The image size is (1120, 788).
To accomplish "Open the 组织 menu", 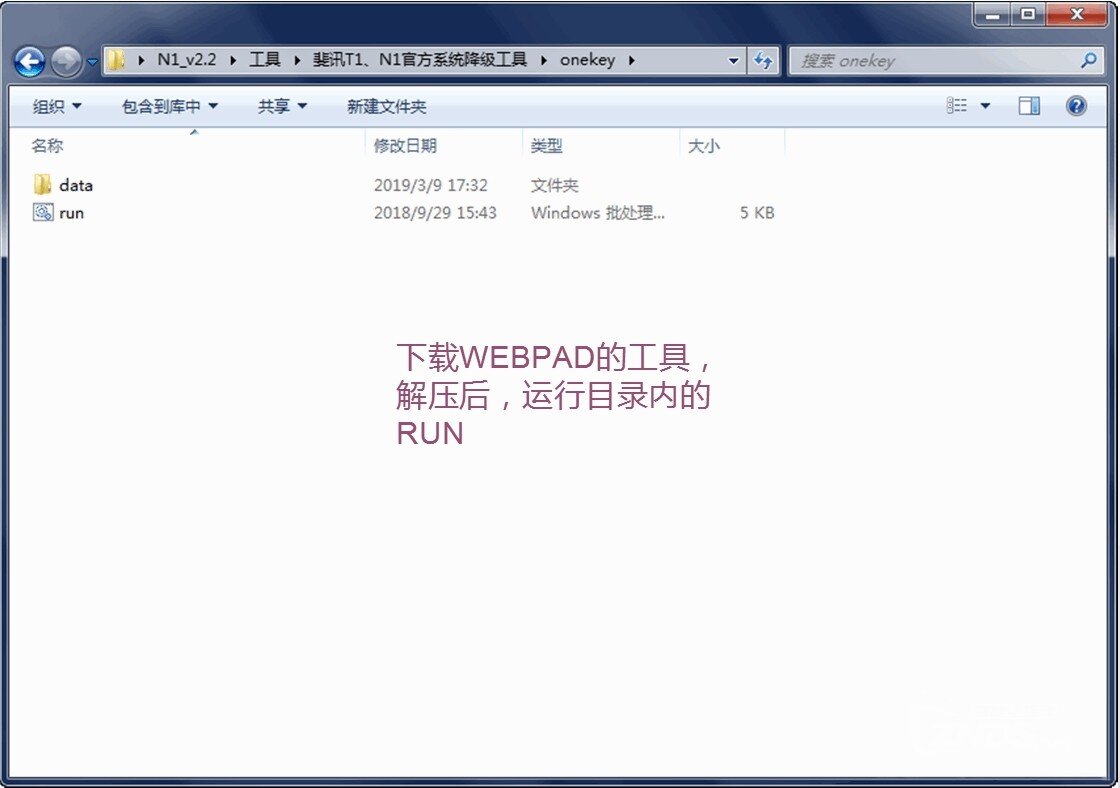I will point(57,106).
